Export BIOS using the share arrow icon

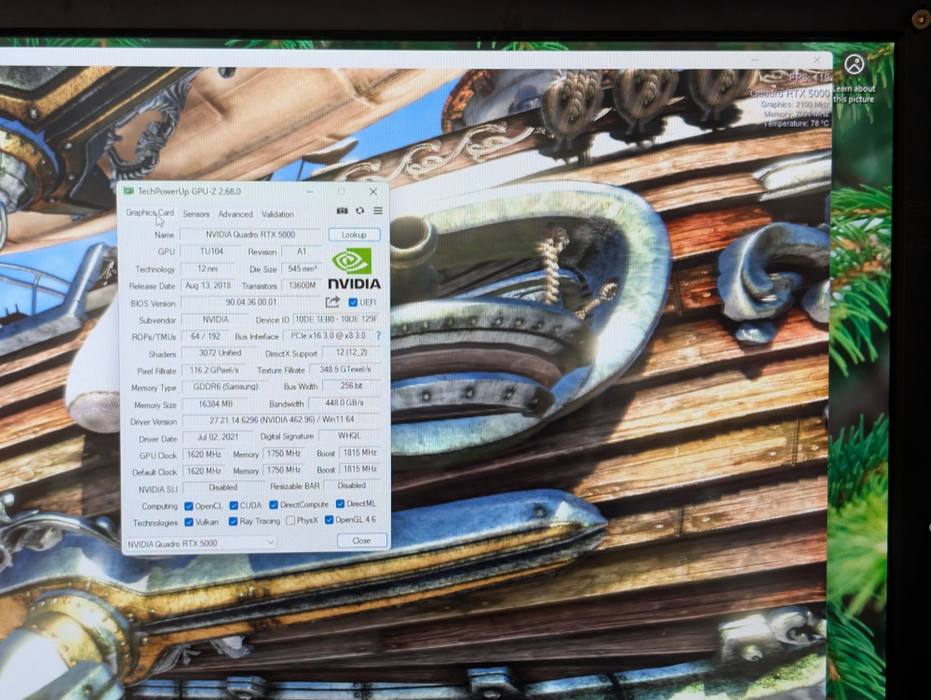(332, 302)
